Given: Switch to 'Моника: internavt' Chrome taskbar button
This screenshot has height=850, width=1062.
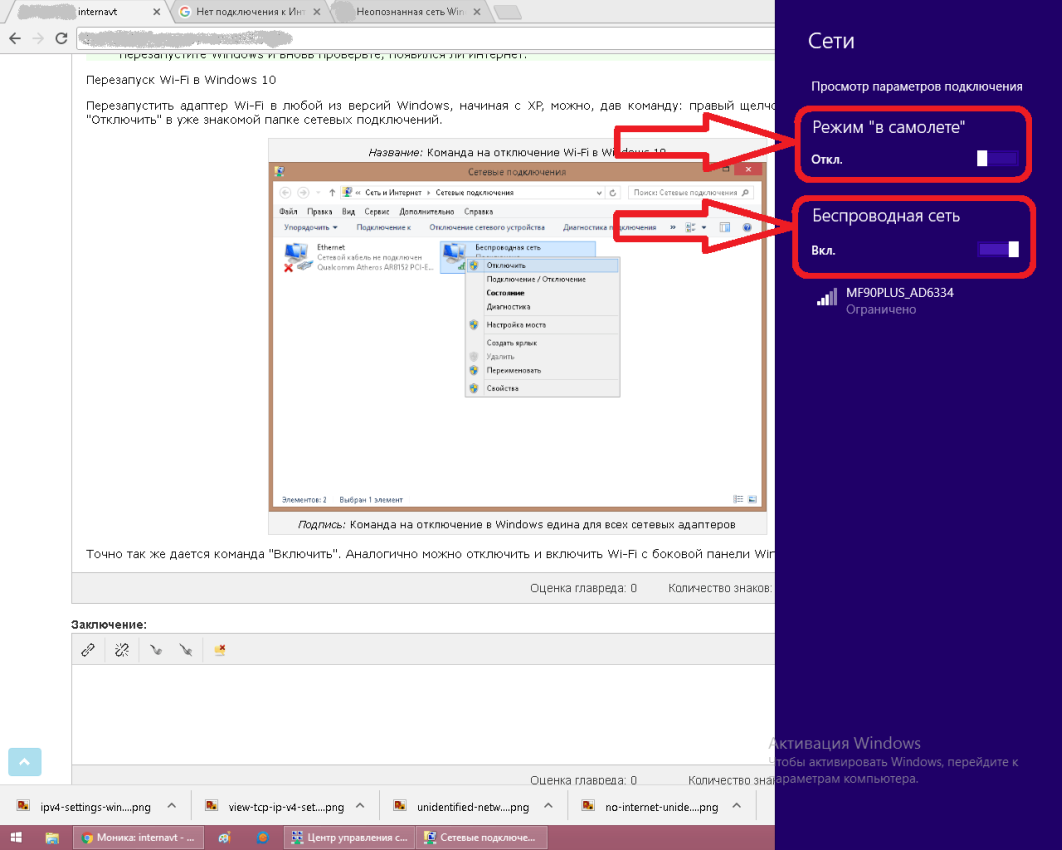Looking at the screenshot, I should pyautogui.click(x=137, y=838).
